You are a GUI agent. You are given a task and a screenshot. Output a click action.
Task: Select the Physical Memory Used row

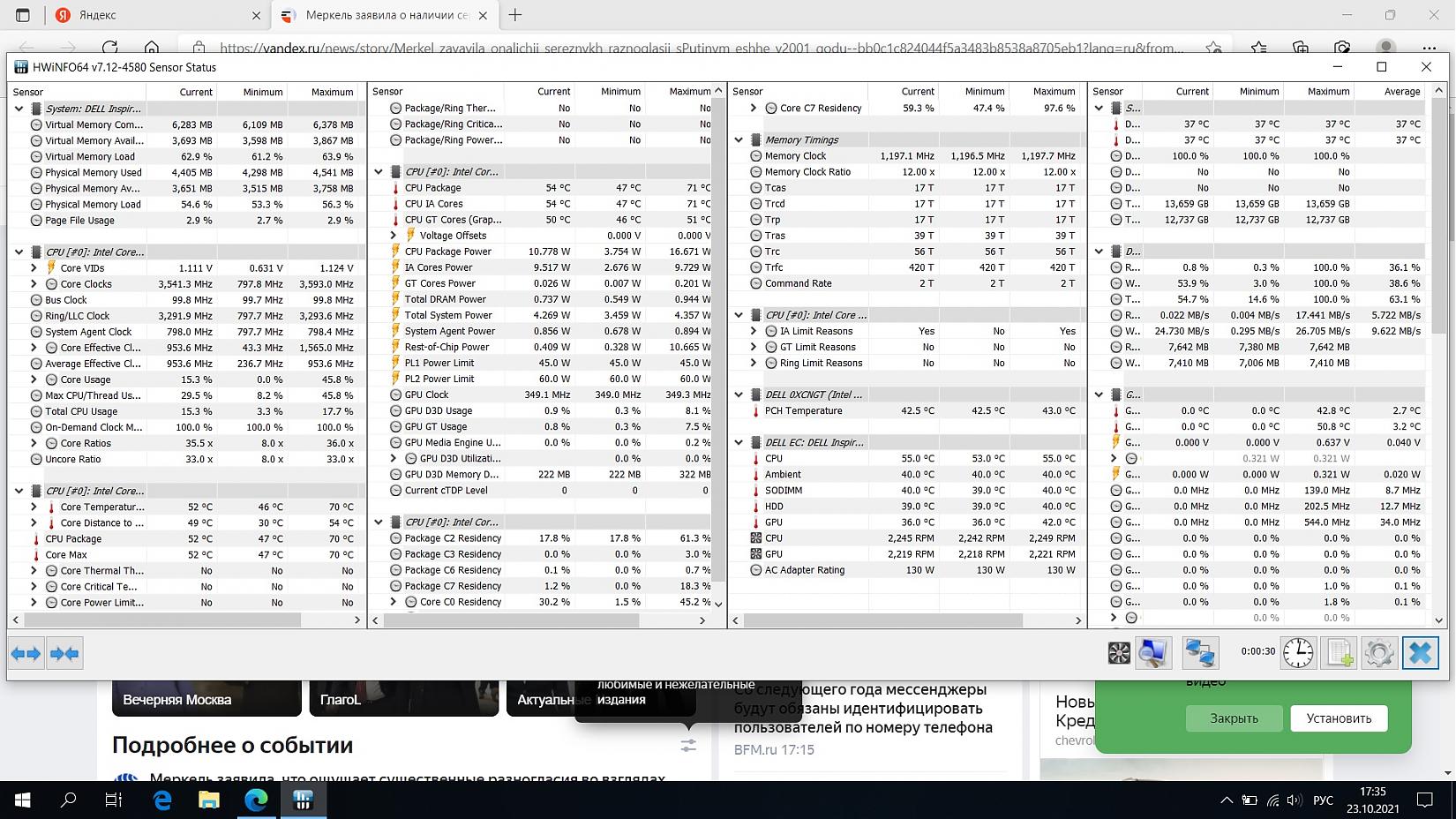pyautogui.click(x=185, y=173)
